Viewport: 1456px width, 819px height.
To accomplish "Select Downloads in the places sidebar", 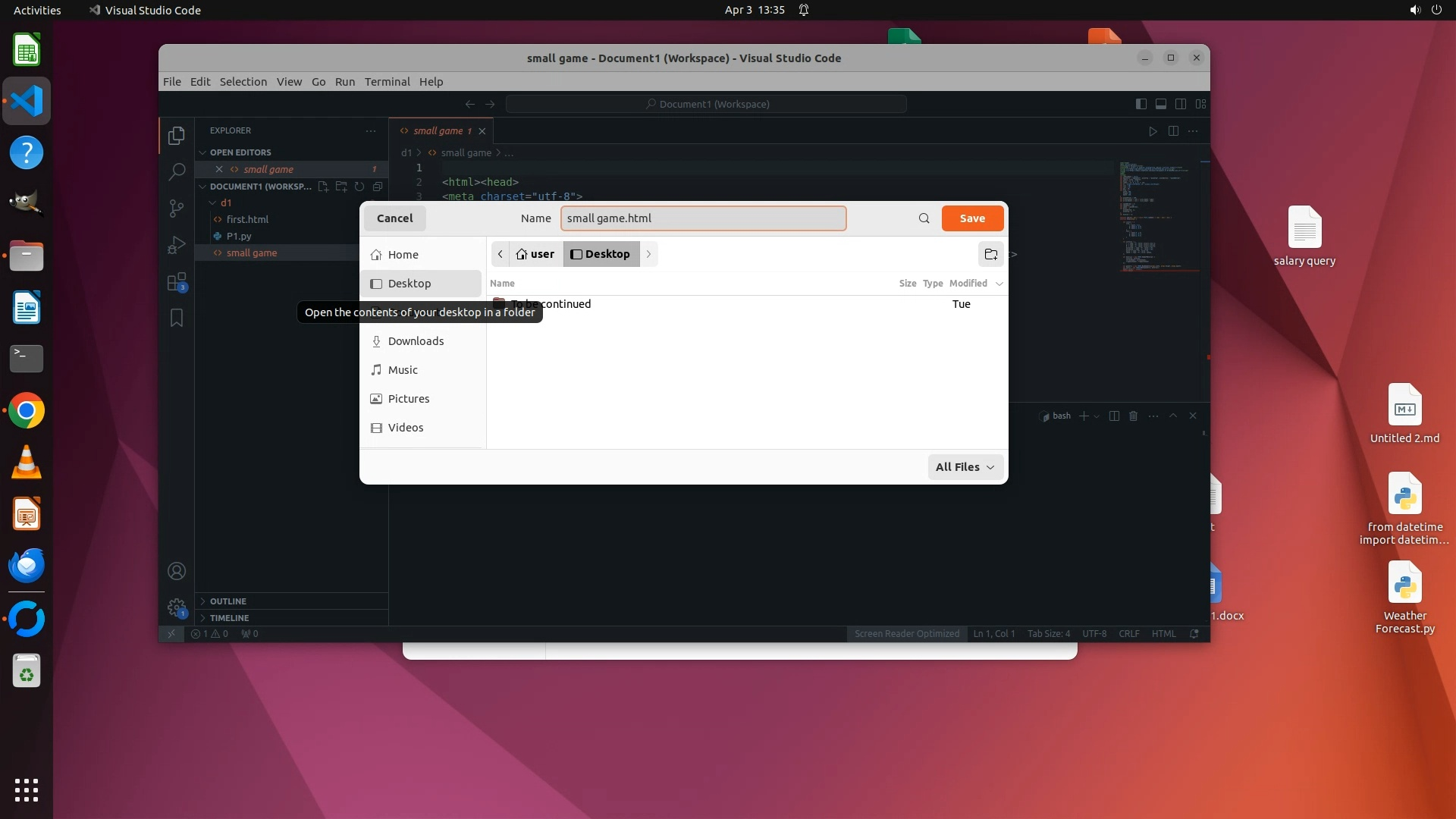I will coord(416,341).
